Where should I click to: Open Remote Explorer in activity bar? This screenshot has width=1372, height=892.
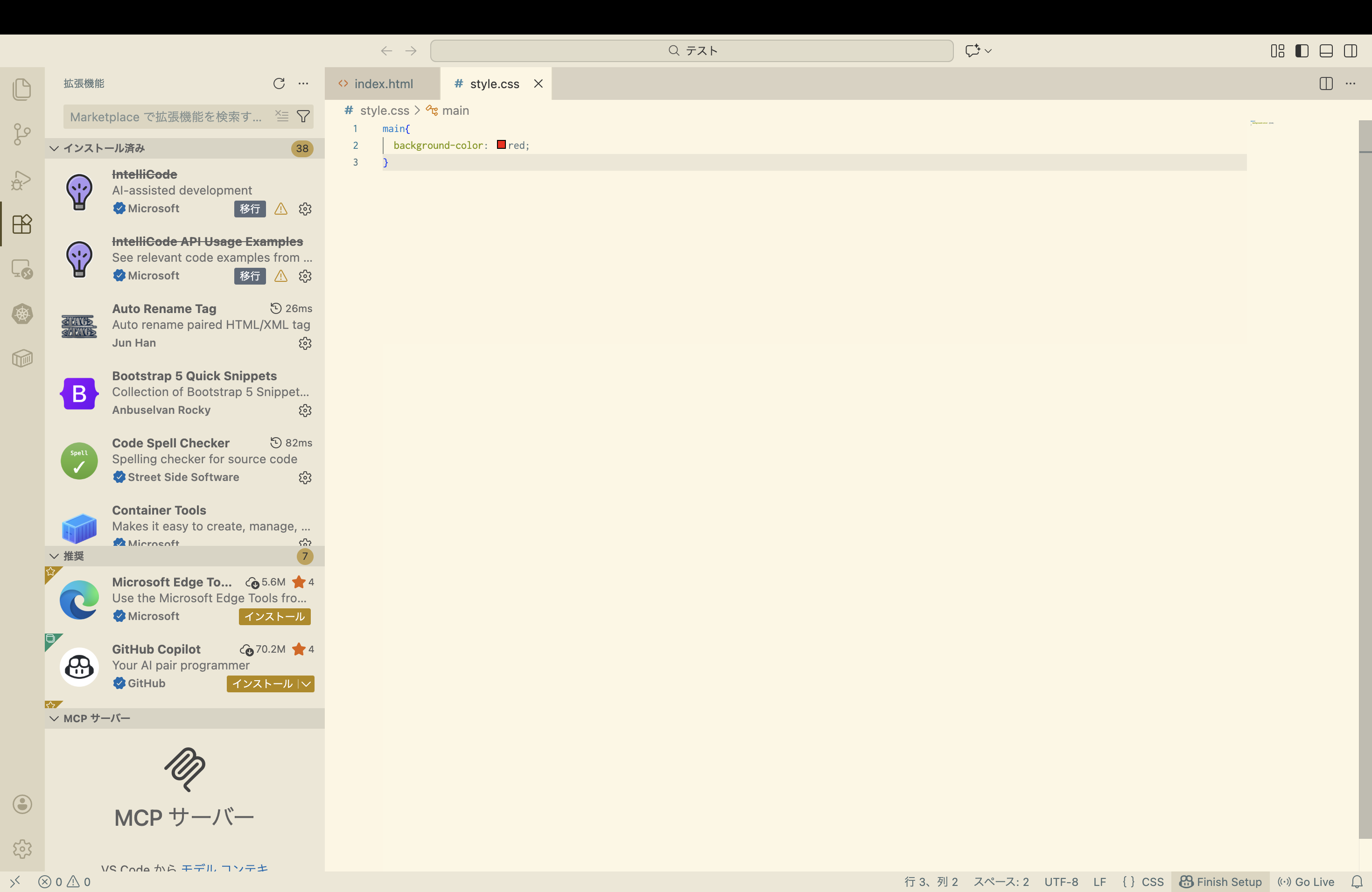[x=22, y=269]
